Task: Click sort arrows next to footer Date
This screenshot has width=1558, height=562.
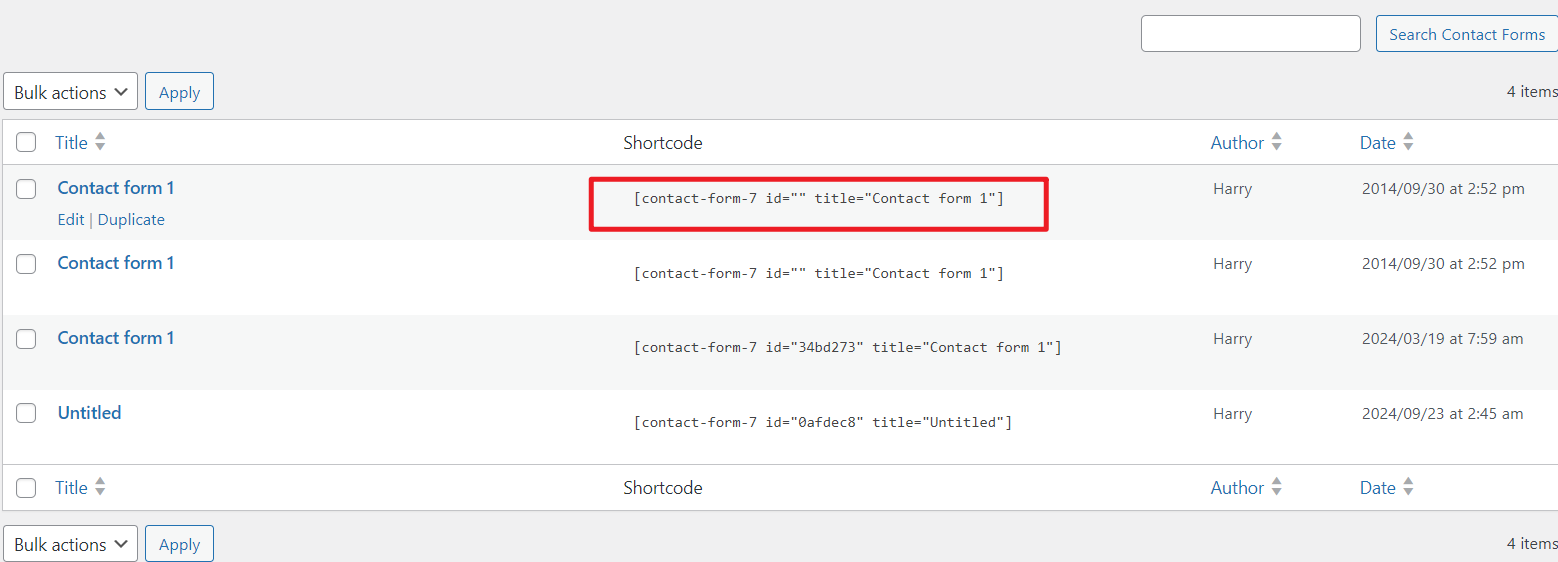Action: coord(1408,488)
